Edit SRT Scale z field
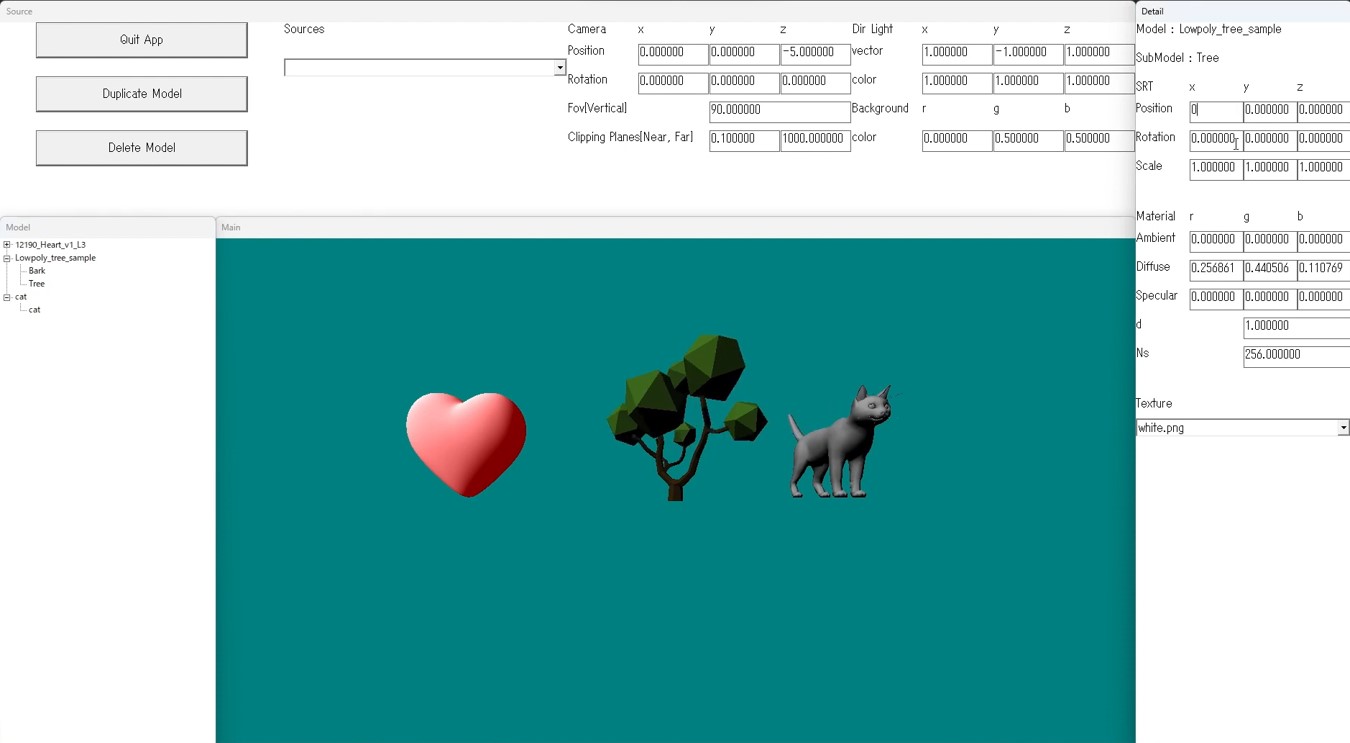The height and width of the screenshot is (743, 1350). click(1323, 169)
